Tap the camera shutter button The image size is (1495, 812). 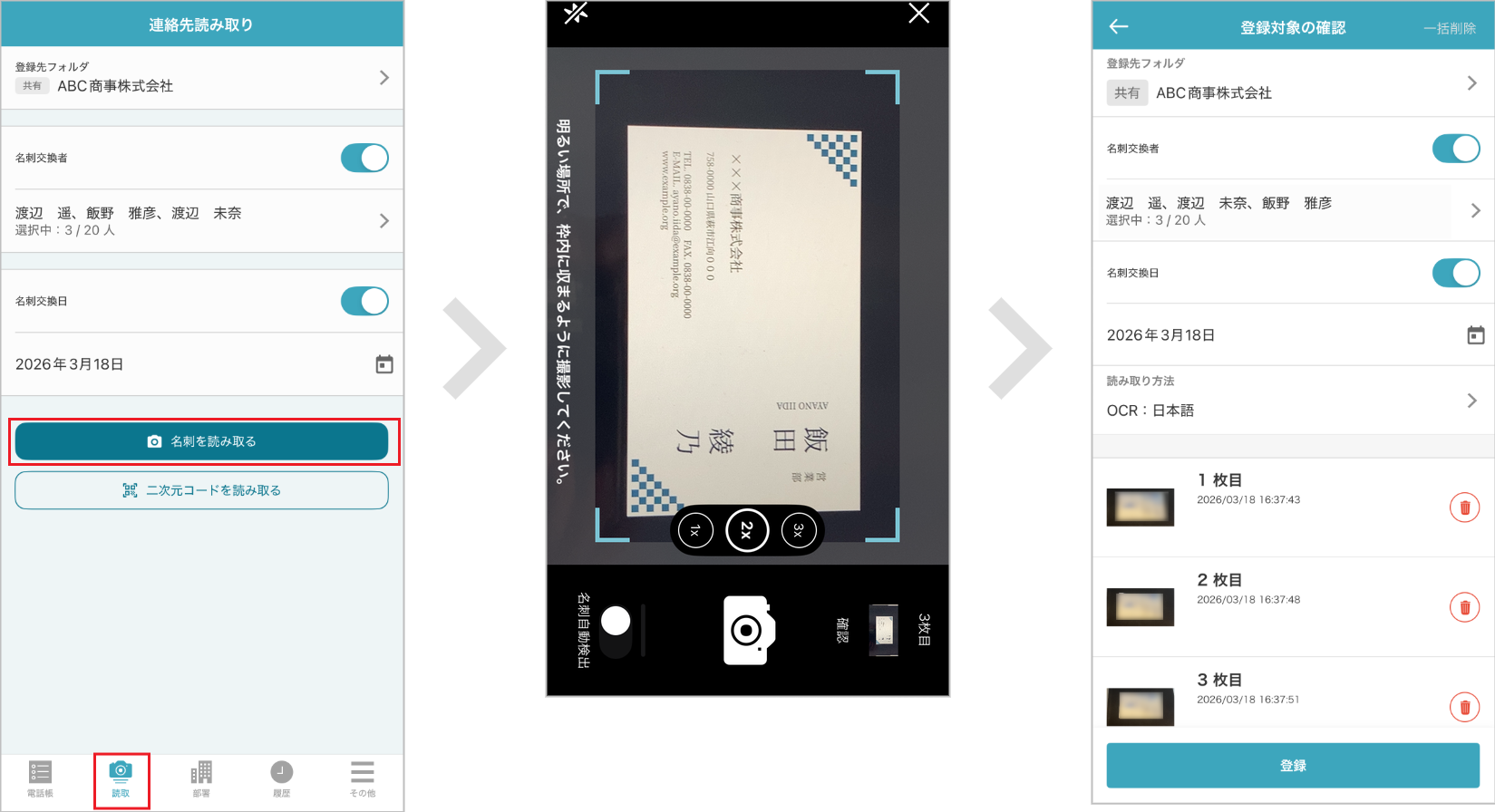pyautogui.click(x=747, y=630)
